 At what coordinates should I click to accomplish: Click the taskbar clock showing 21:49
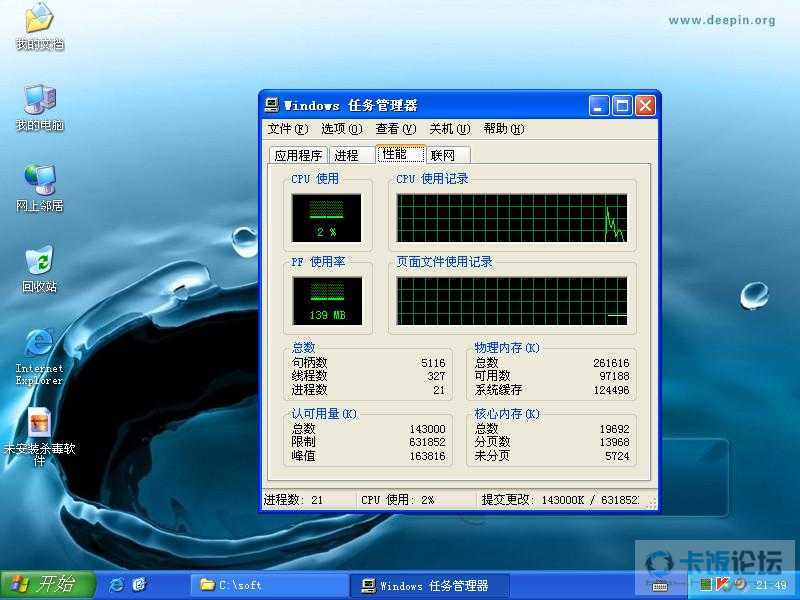click(x=771, y=585)
